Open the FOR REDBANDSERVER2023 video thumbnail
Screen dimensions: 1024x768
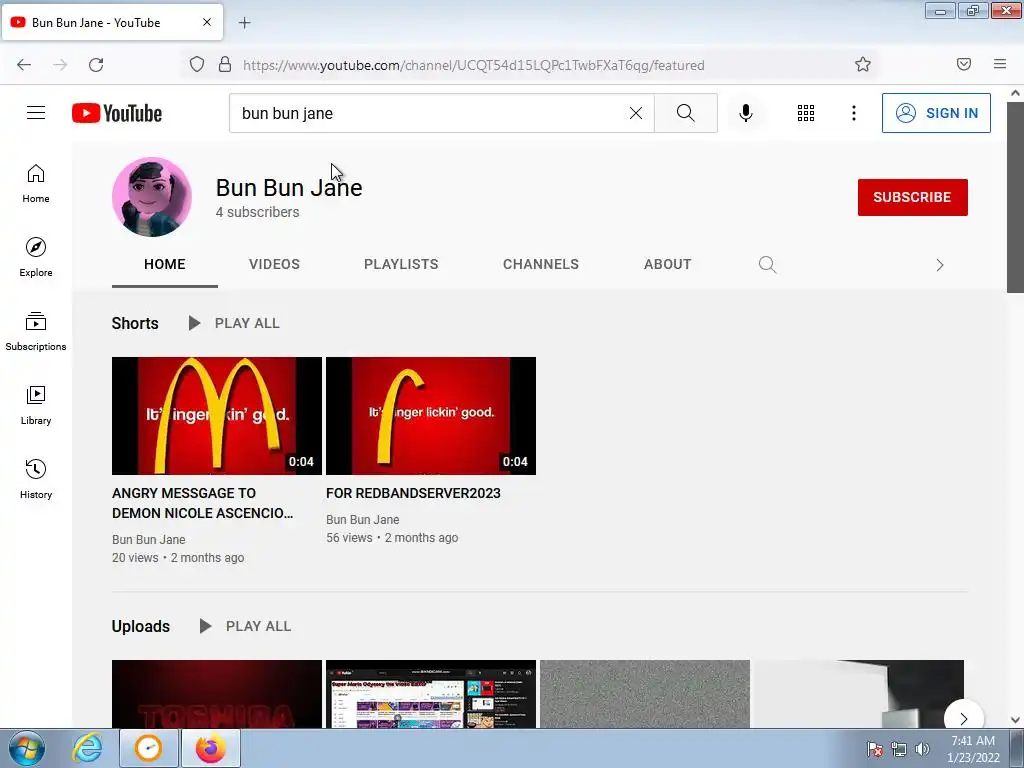point(431,416)
